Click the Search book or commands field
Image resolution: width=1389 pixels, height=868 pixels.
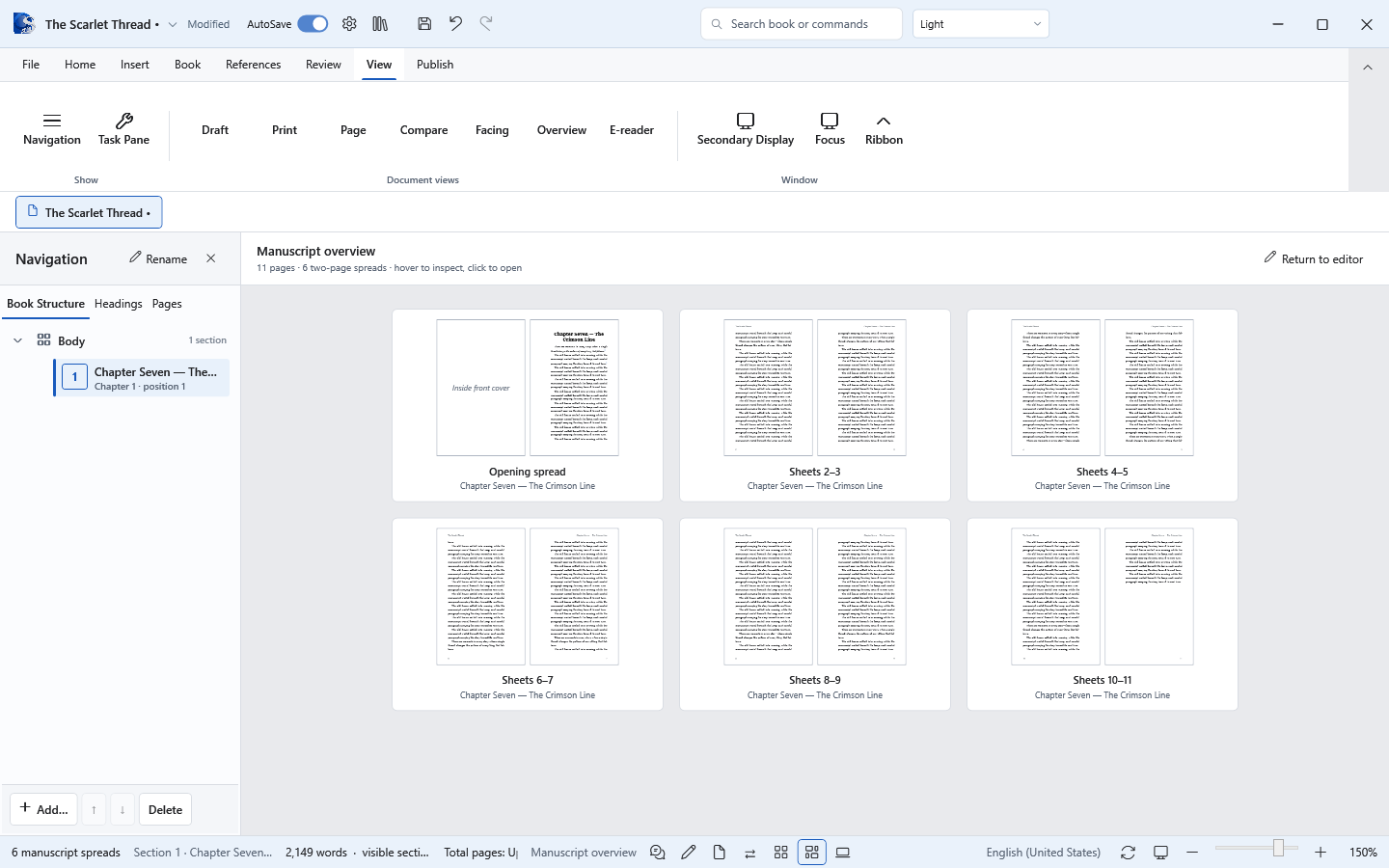pyautogui.click(x=802, y=24)
